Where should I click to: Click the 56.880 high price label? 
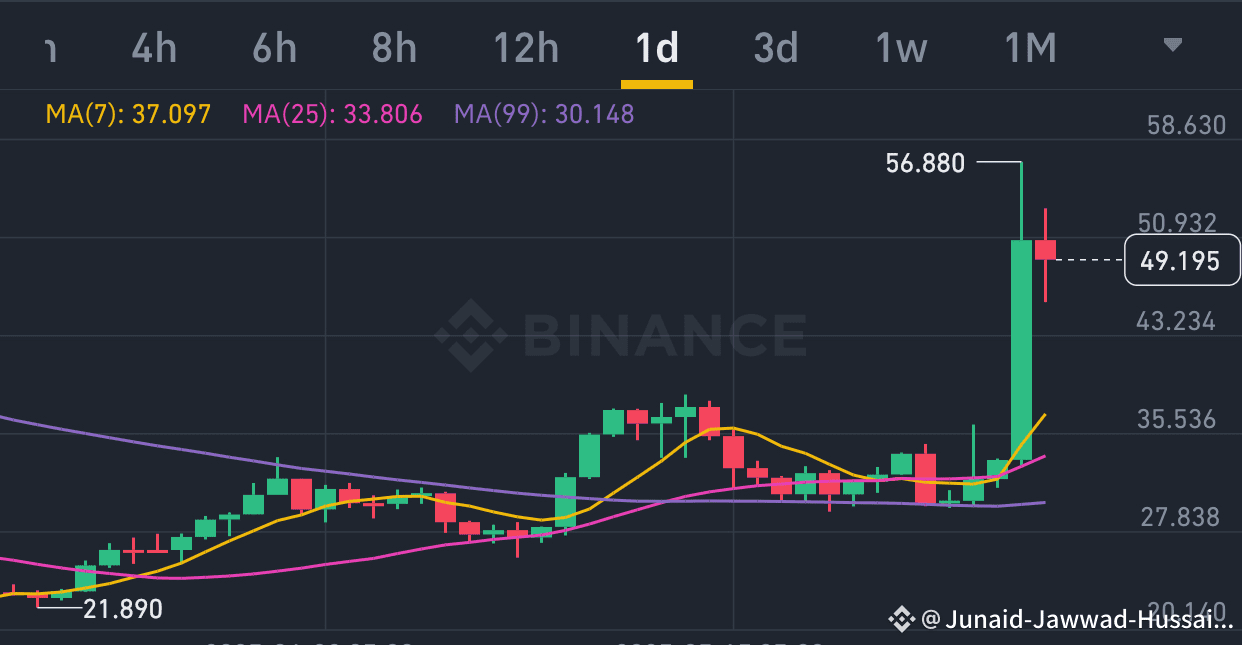coord(925,163)
